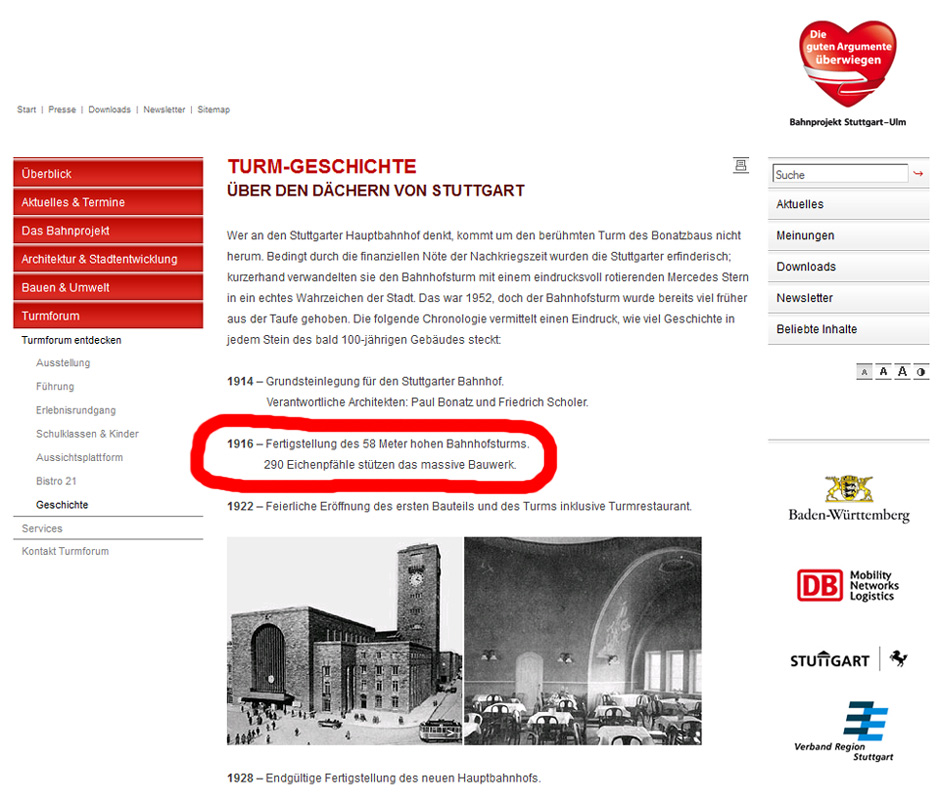This screenshot has height=800, width=940.
Task: Open the Bauen & Umwelt menu
Action: tap(108, 287)
